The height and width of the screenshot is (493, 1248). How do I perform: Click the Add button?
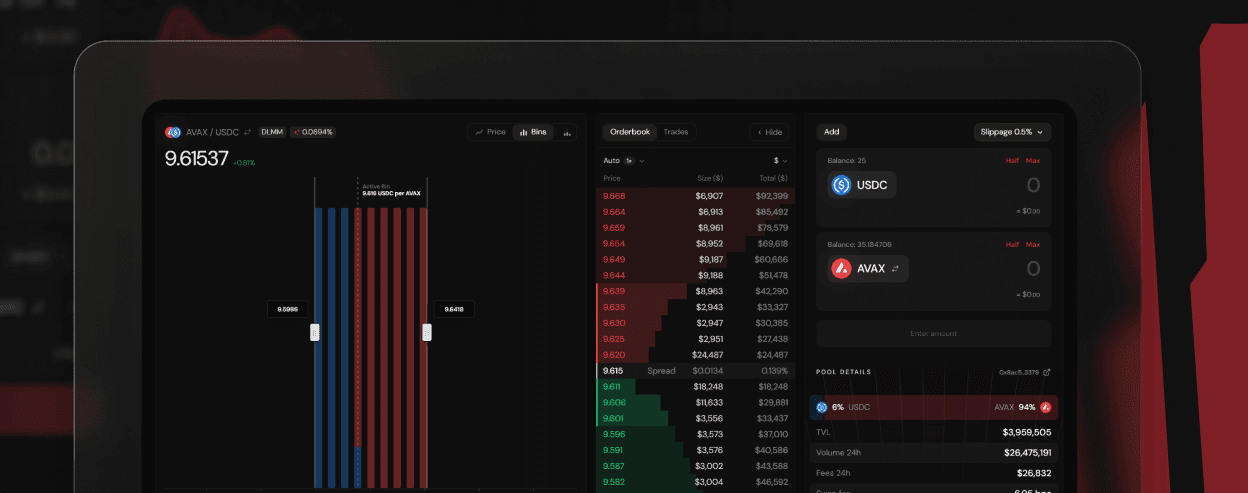(x=832, y=132)
